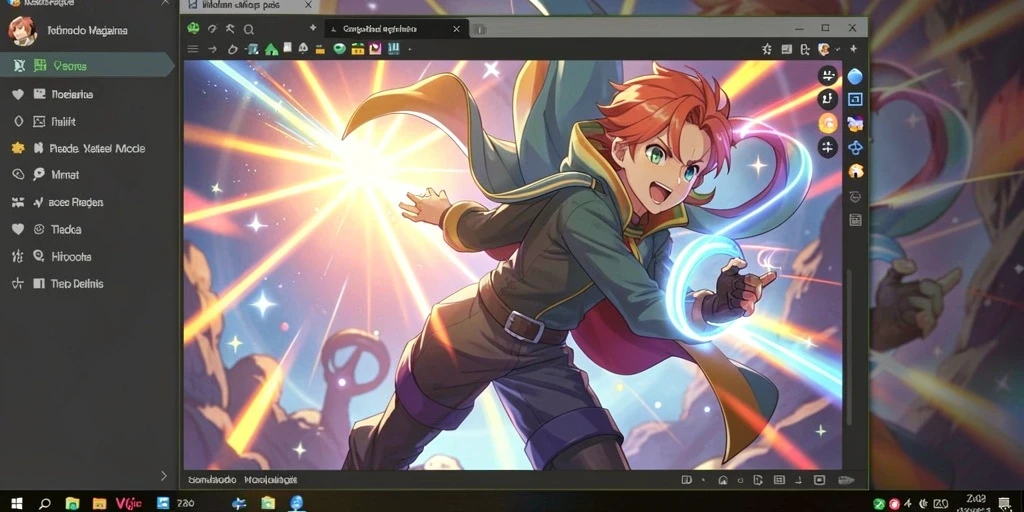Screen dimensions: 1024x512
Task: Click the orange circular button over the image
Action: [827, 123]
